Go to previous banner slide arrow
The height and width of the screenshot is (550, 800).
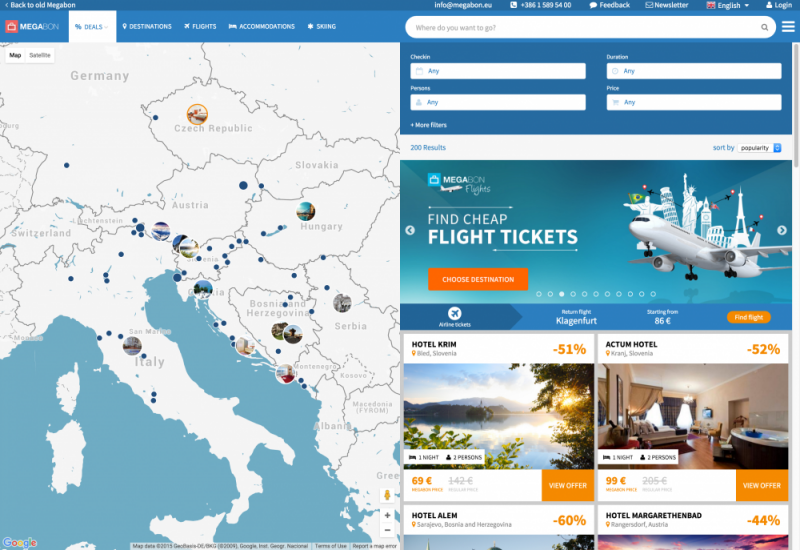[410, 230]
